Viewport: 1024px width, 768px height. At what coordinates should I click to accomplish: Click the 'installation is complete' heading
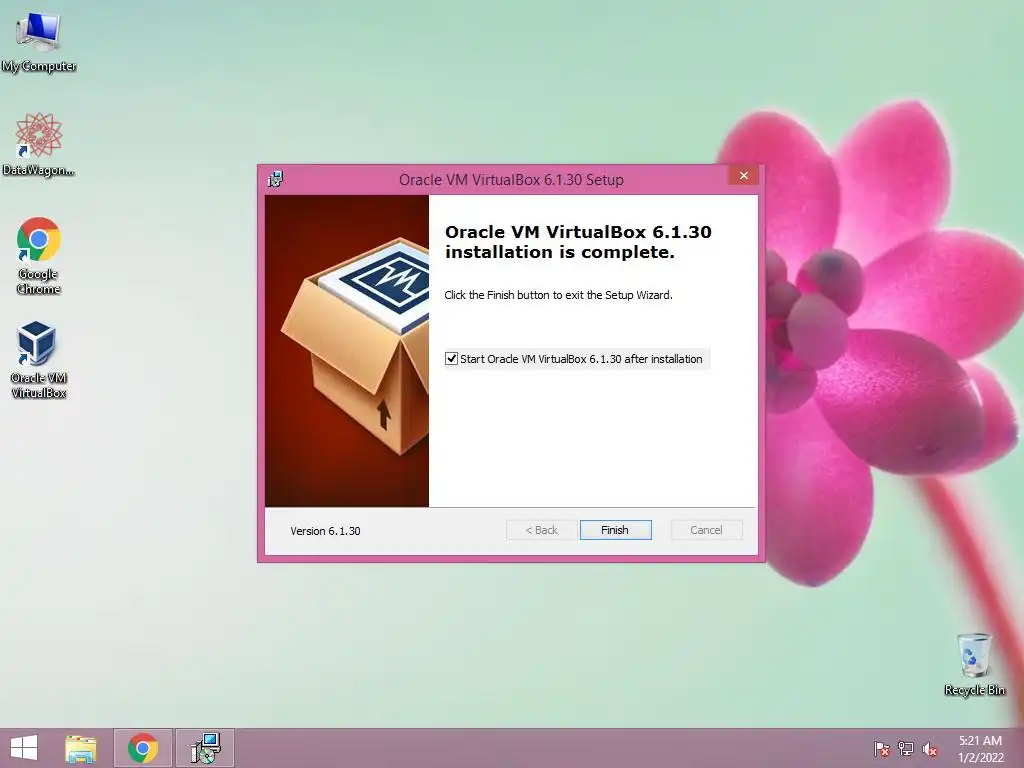[578, 242]
